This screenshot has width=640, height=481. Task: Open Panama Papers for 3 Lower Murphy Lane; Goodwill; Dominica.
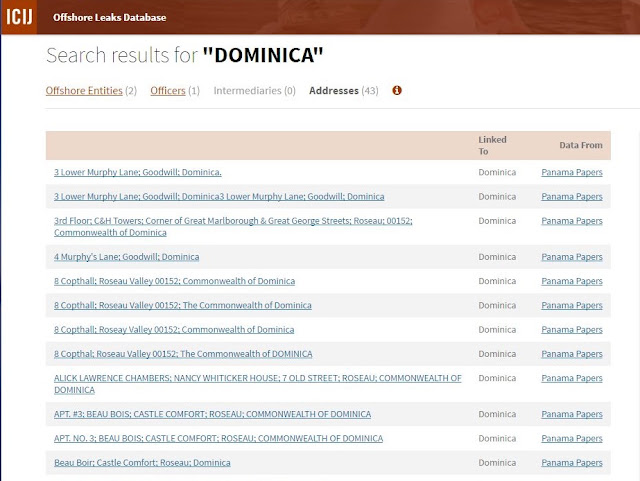tap(571, 172)
